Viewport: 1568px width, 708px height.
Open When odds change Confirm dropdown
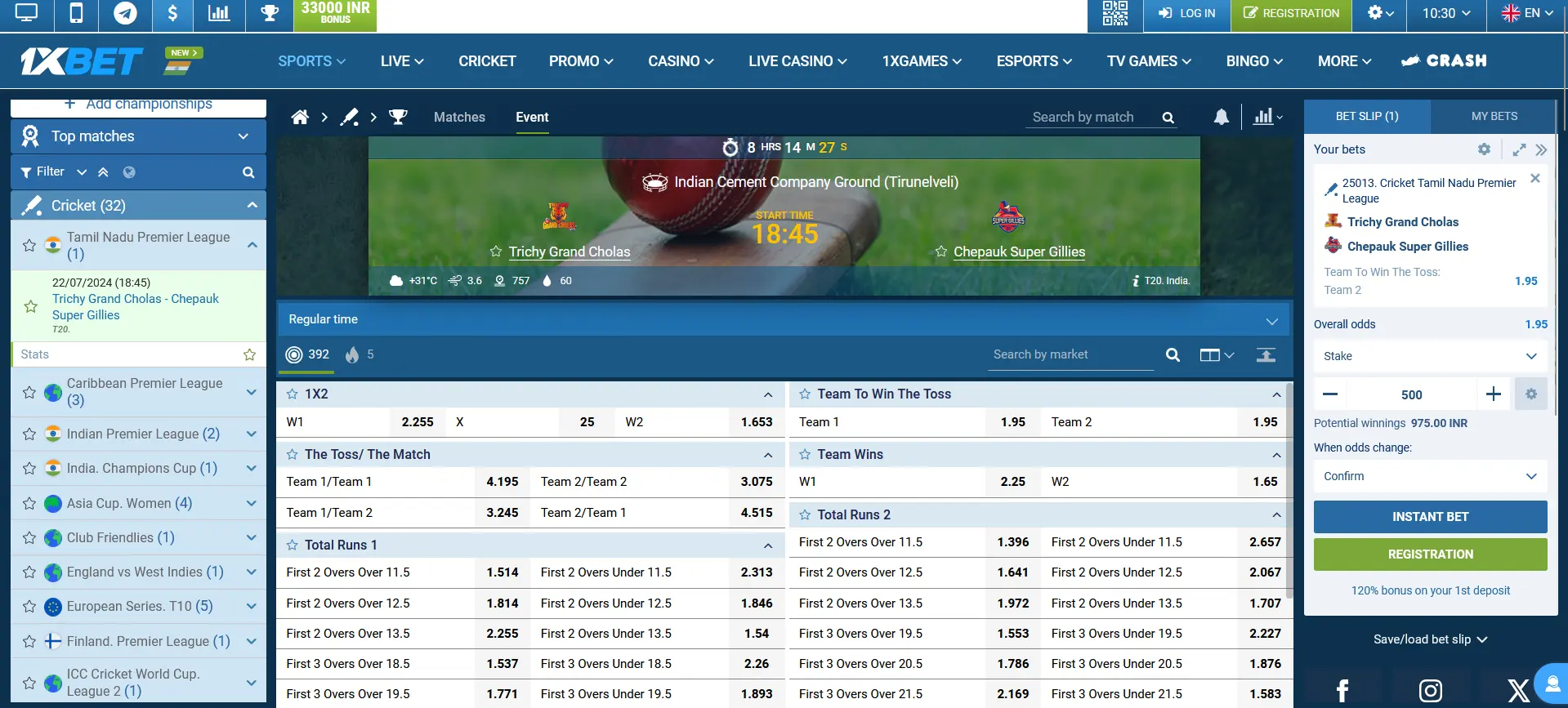pyautogui.click(x=1430, y=476)
